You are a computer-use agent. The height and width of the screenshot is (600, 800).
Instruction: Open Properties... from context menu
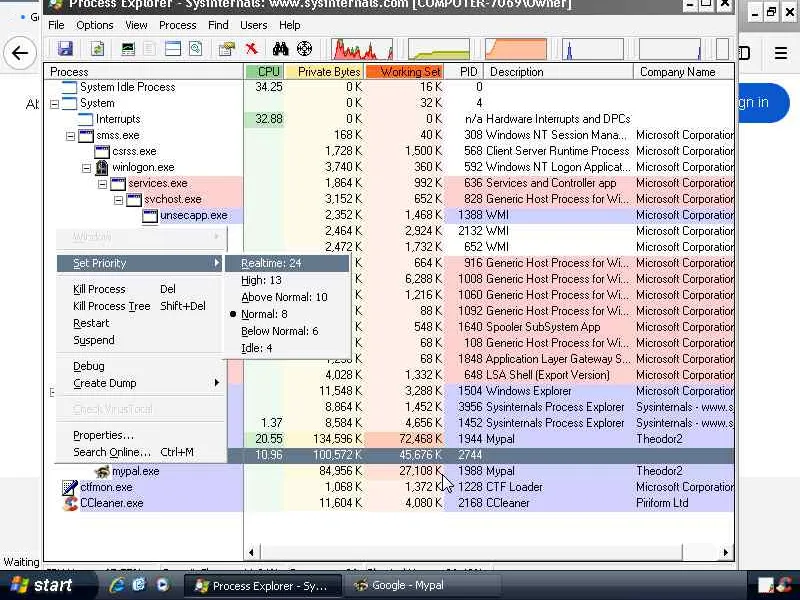tap(140, 435)
